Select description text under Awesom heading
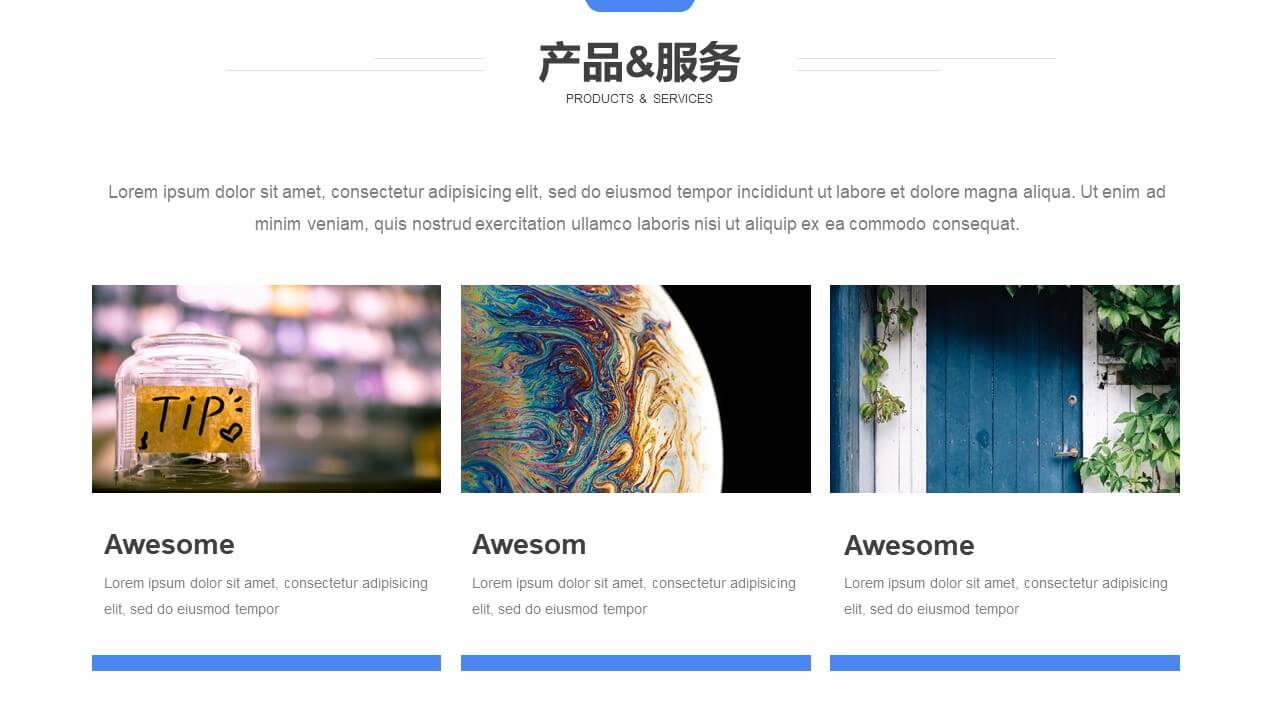 pos(634,596)
